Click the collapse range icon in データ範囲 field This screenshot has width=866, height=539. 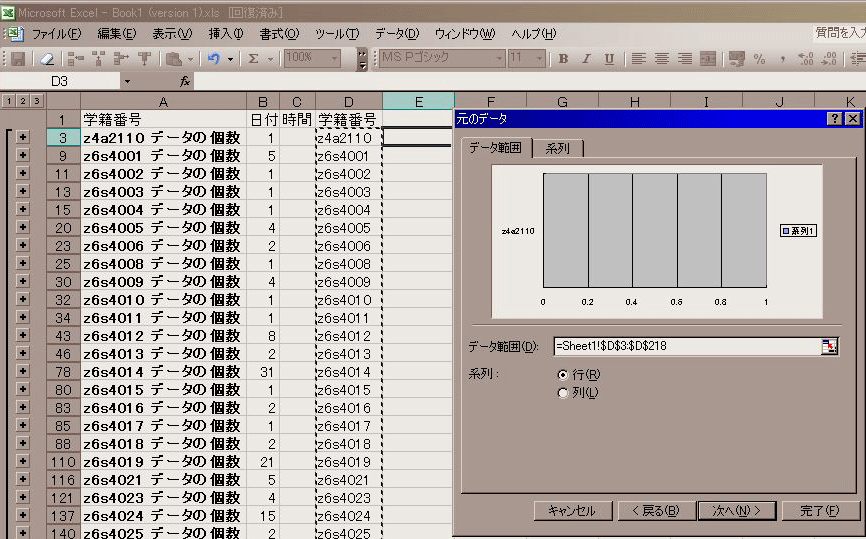point(828,346)
